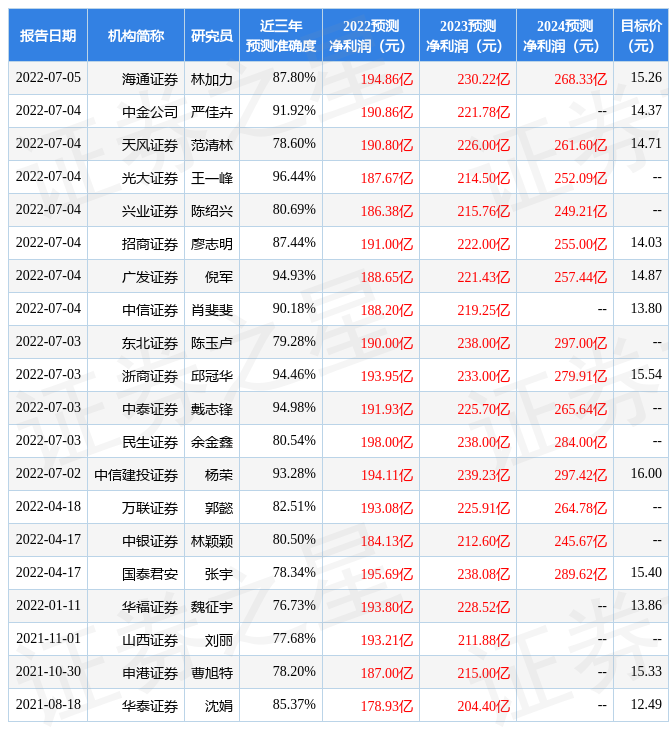Click the 96.44% accuracy value

(x=294, y=176)
